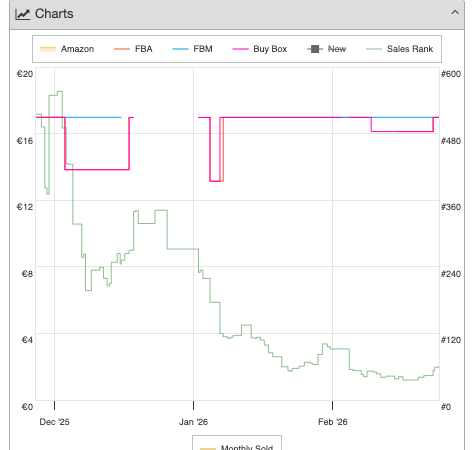Click the #480 rank axis label
The image size is (474, 450).
(451, 141)
